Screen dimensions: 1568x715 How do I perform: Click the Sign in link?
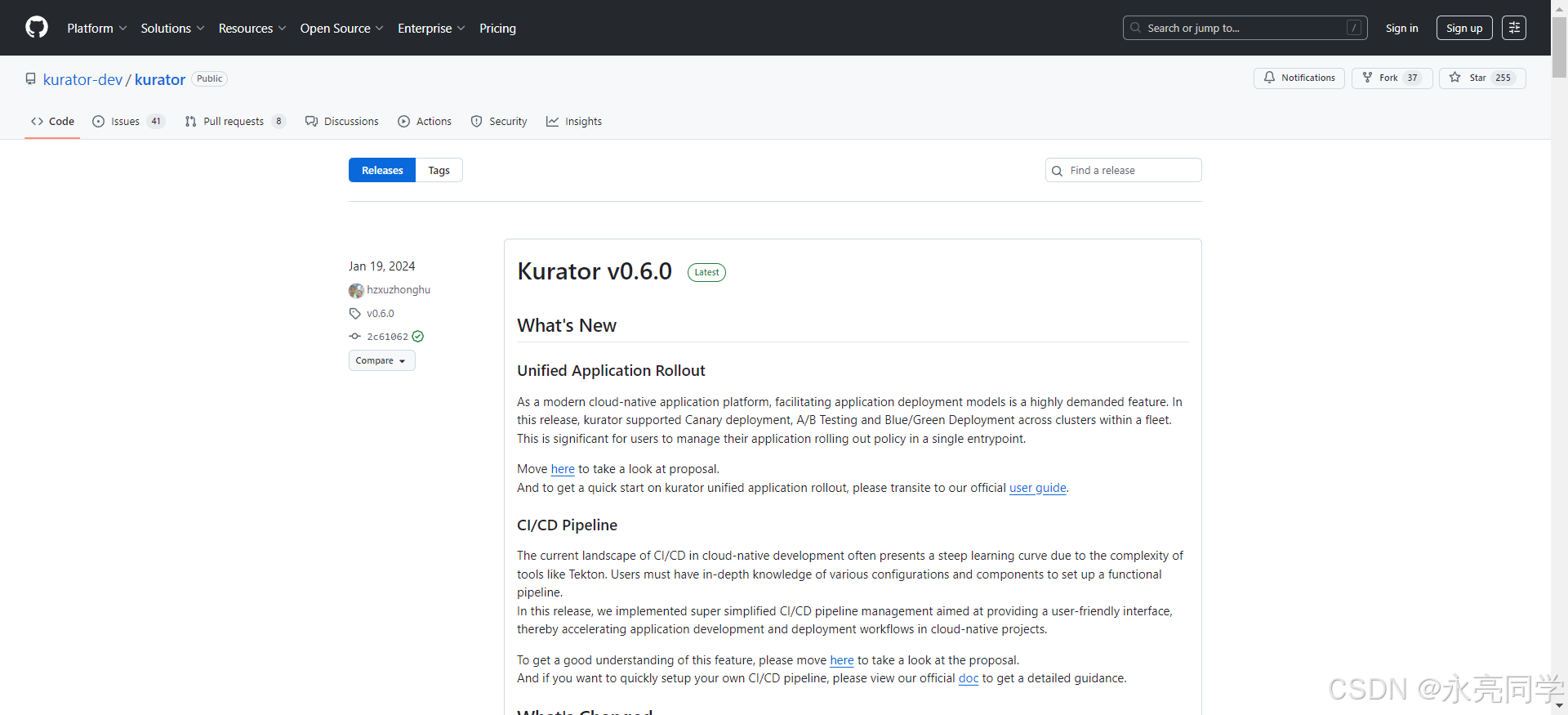point(1401,28)
